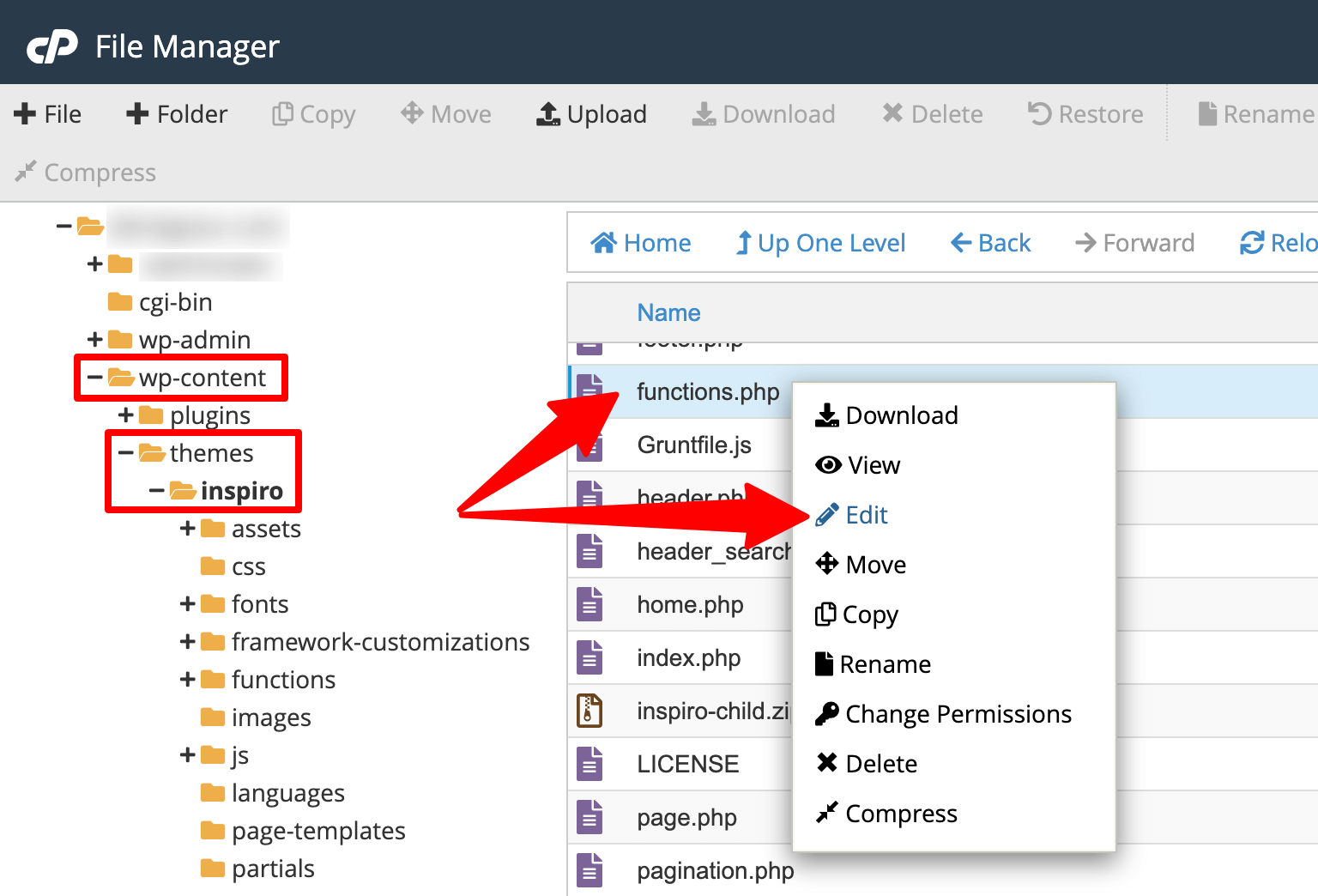Click the Home navigation icon
Viewport: 1318px width, 896px height.
(640, 243)
